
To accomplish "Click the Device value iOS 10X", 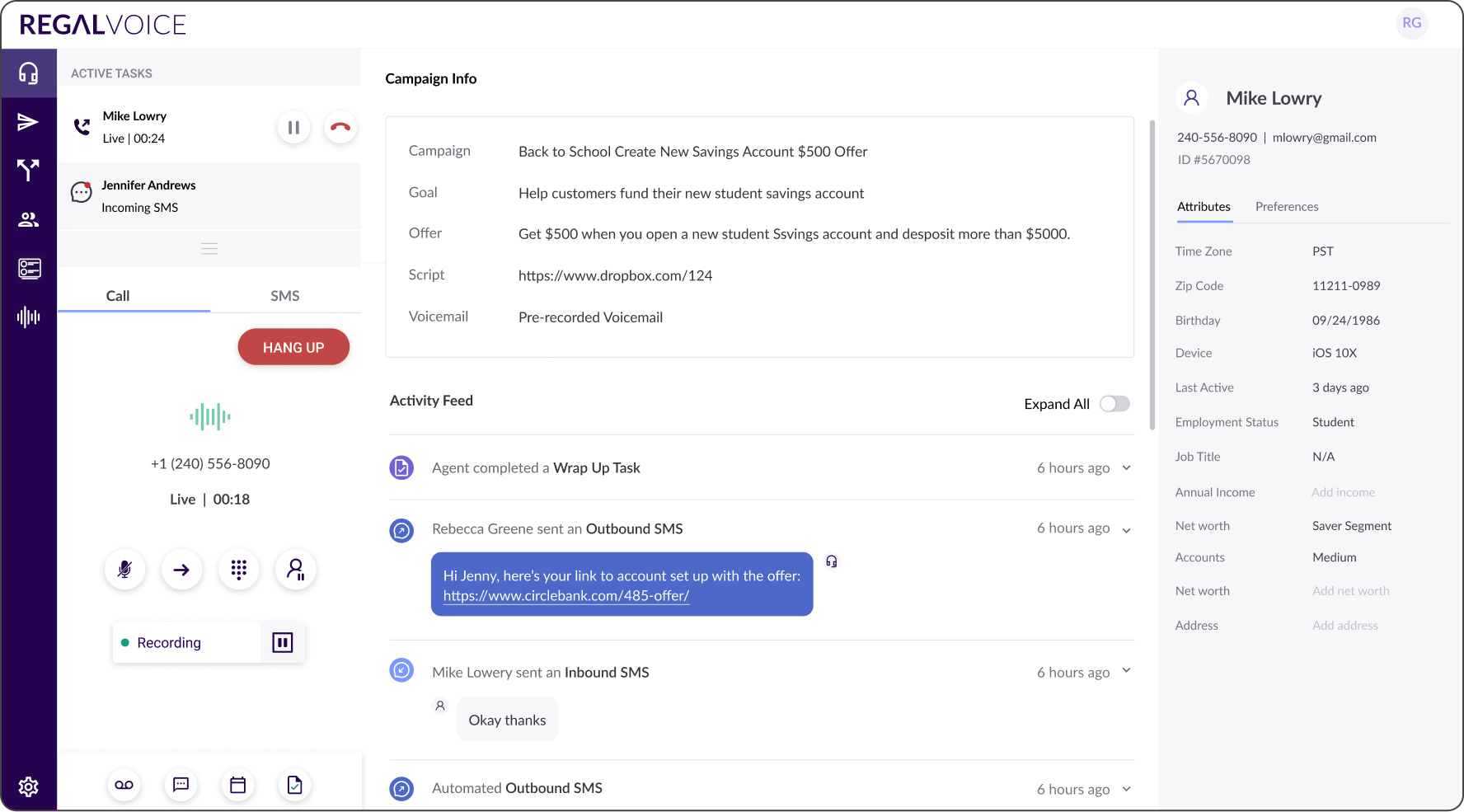I will 1335,353.
